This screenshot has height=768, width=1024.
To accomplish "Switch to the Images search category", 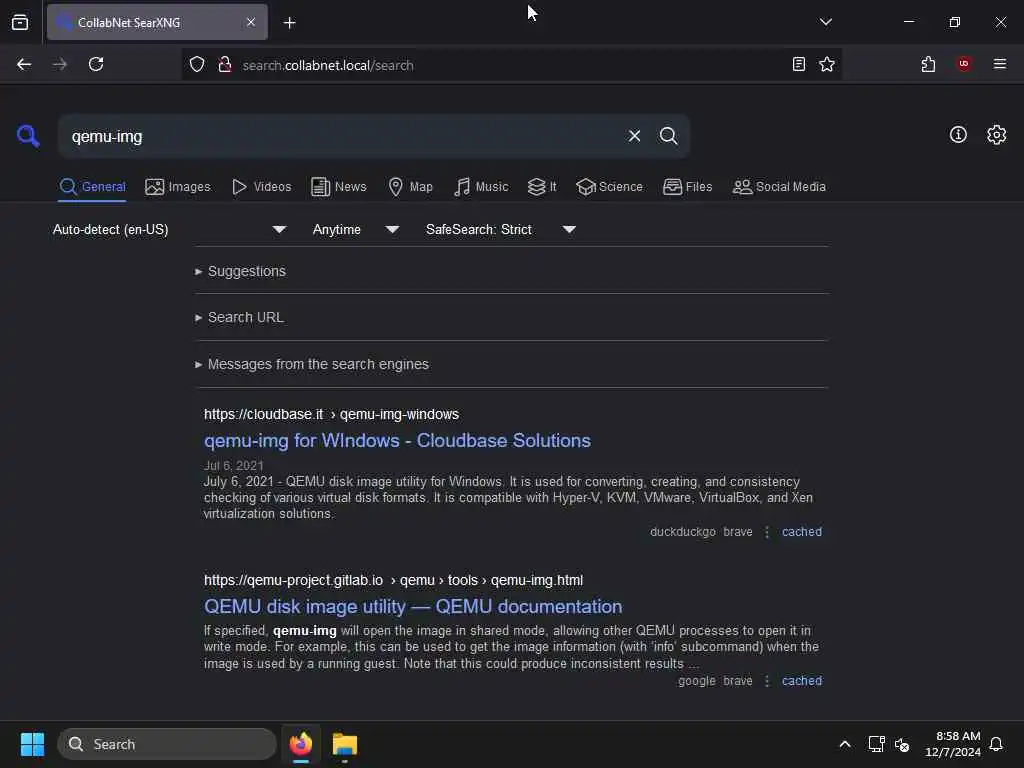I will pyautogui.click(x=178, y=187).
